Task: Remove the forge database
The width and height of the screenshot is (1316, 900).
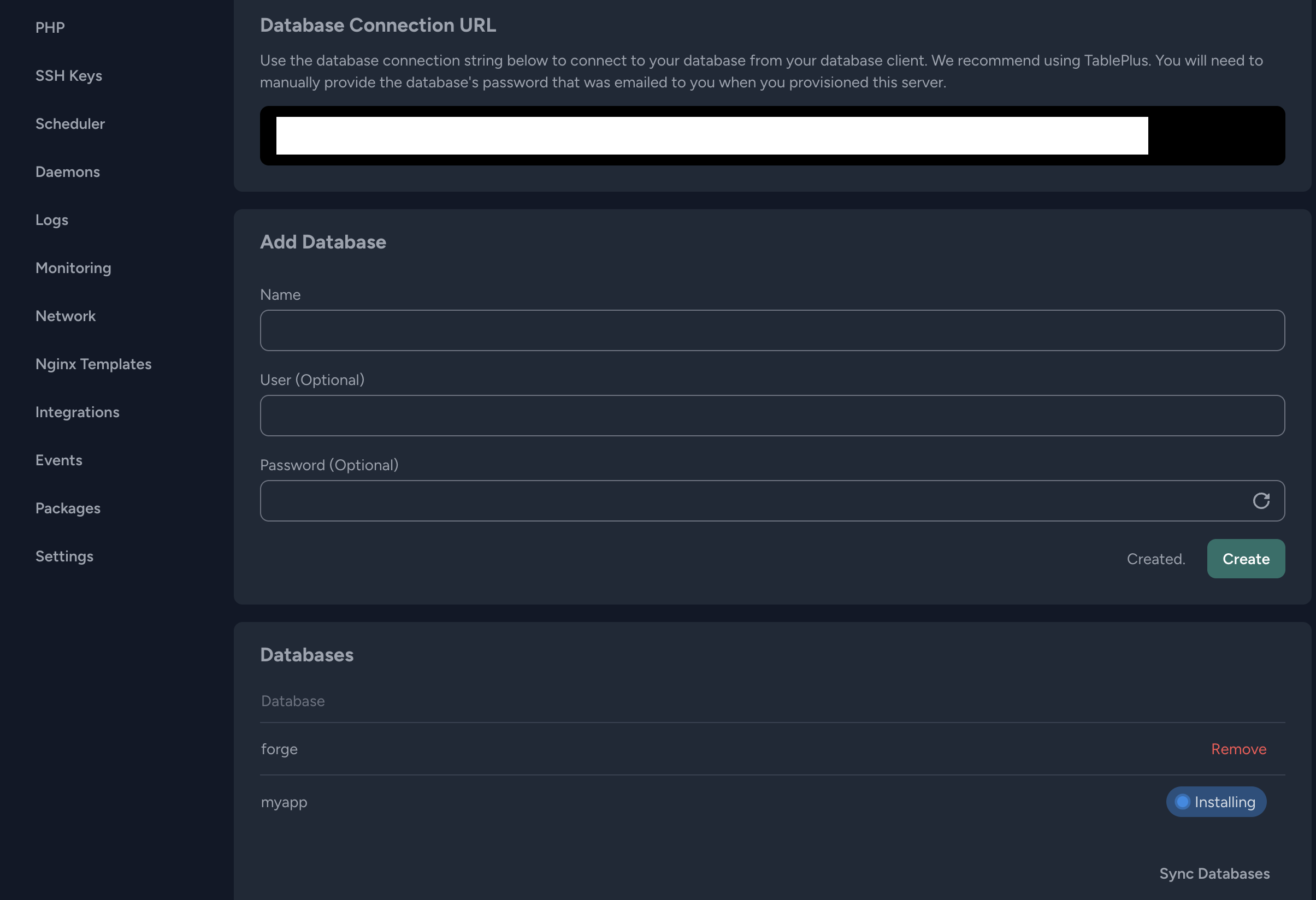Action: (x=1238, y=748)
